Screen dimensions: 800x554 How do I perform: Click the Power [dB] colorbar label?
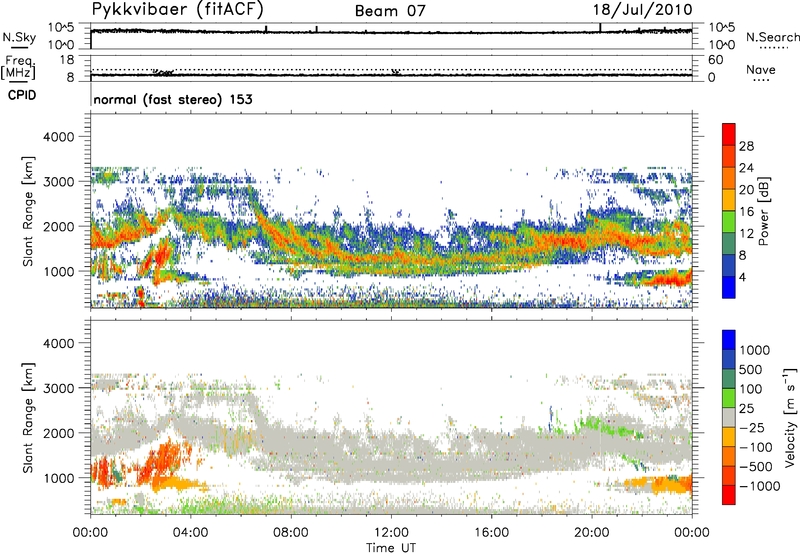pyautogui.click(x=764, y=211)
